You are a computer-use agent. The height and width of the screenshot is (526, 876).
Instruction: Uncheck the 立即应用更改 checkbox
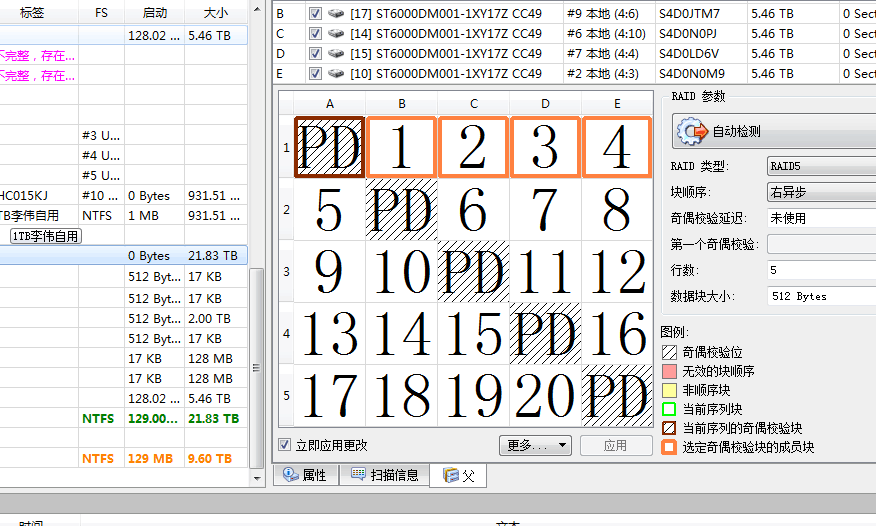(285, 445)
